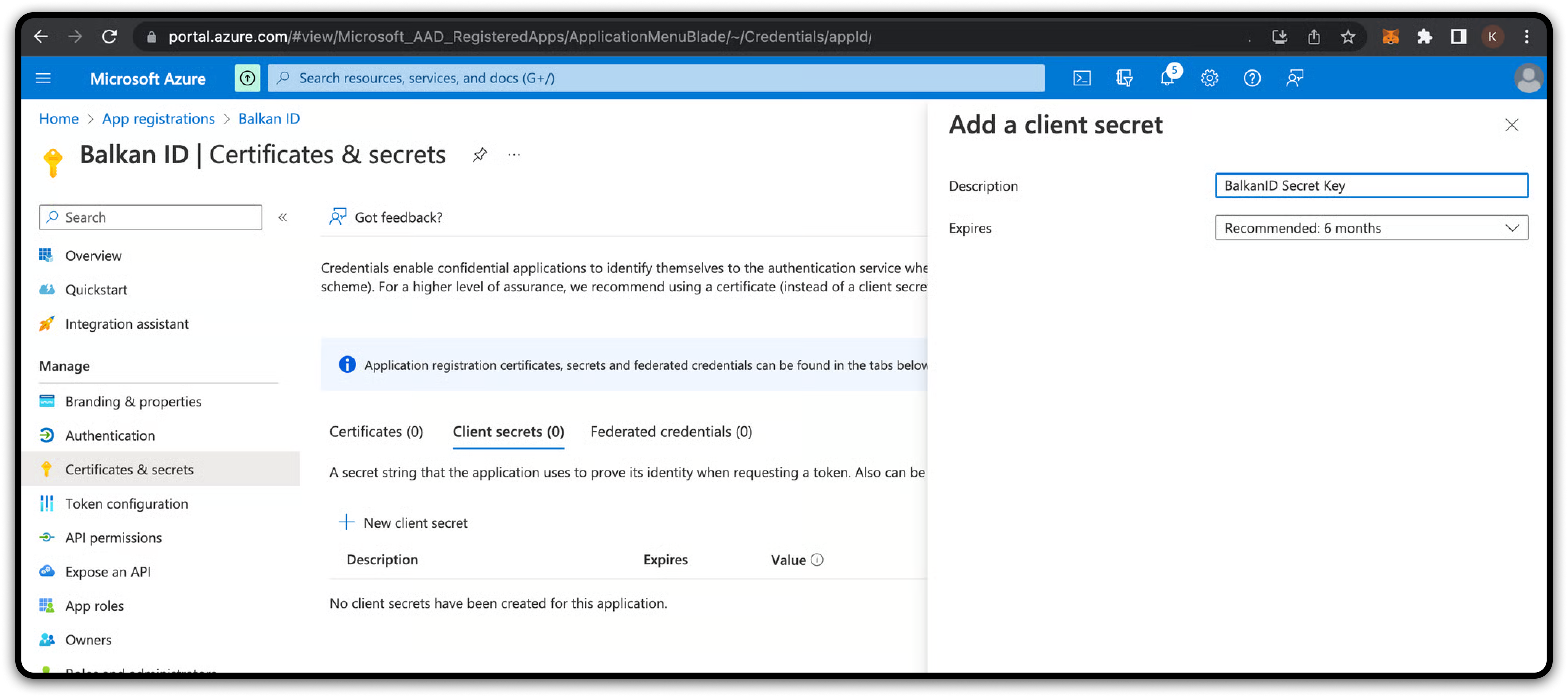This screenshot has height=697, width=1568.
Task: Open the more options ellipsis menu
Action: [x=514, y=155]
